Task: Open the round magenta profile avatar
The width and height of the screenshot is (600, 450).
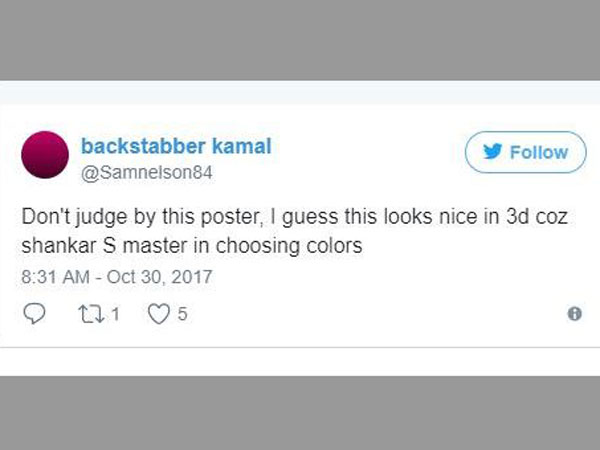Action: [x=47, y=153]
